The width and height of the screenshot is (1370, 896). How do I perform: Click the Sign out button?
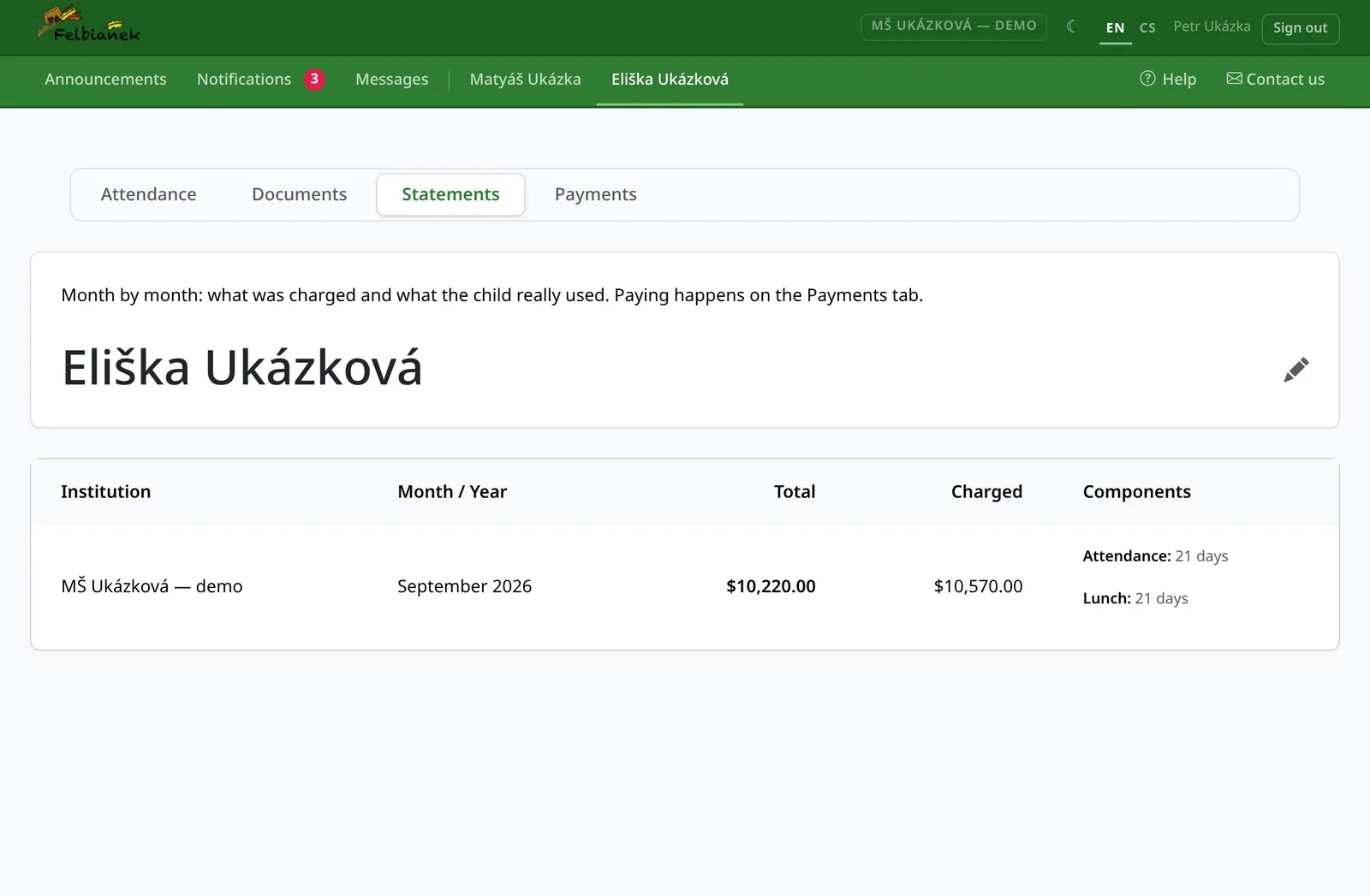click(1300, 27)
